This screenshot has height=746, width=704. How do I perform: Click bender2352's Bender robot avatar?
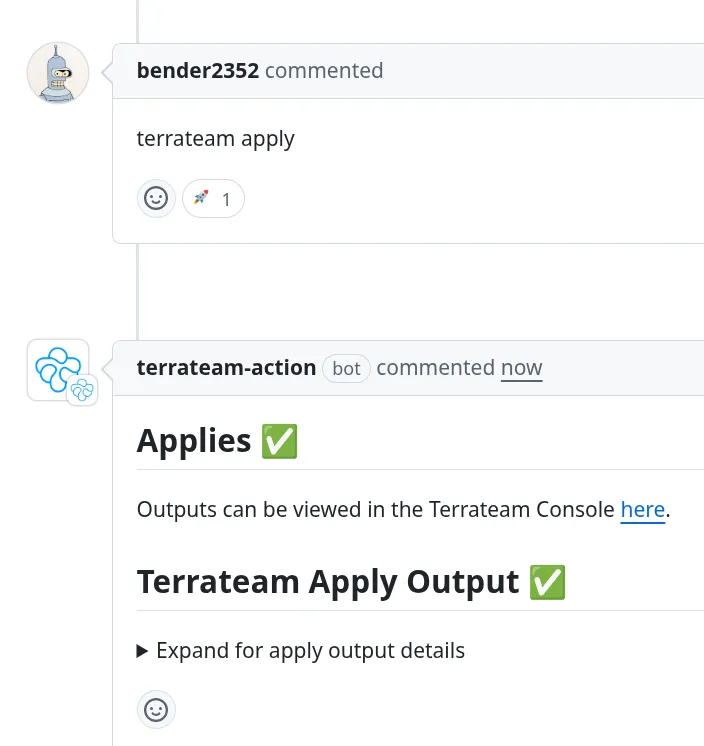[58, 74]
